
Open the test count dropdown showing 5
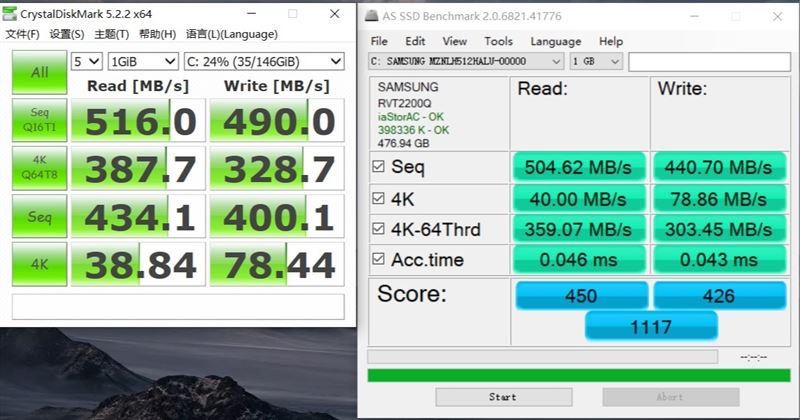pos(86,62)
